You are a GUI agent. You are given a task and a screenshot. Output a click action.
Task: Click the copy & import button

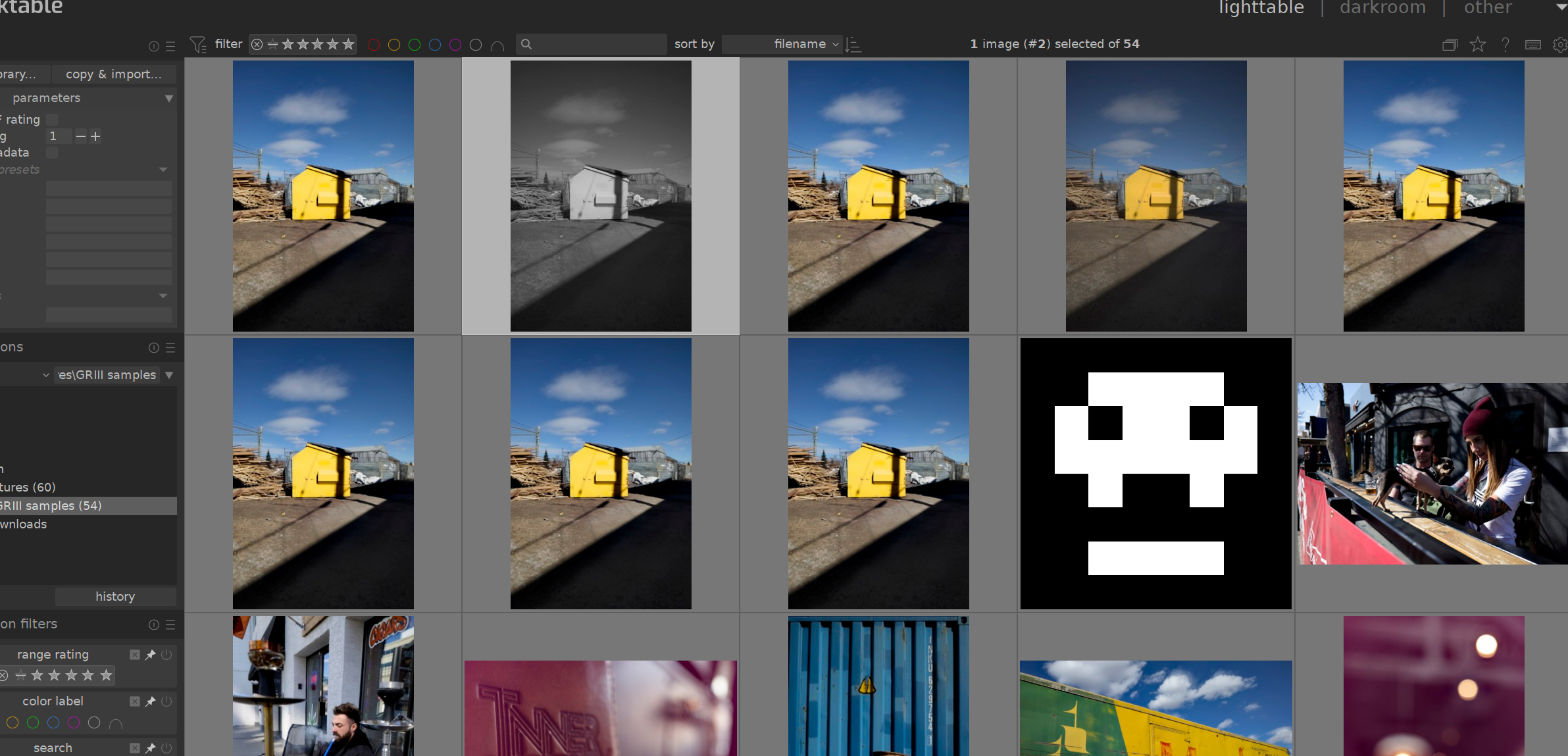[x=113, y=74]
